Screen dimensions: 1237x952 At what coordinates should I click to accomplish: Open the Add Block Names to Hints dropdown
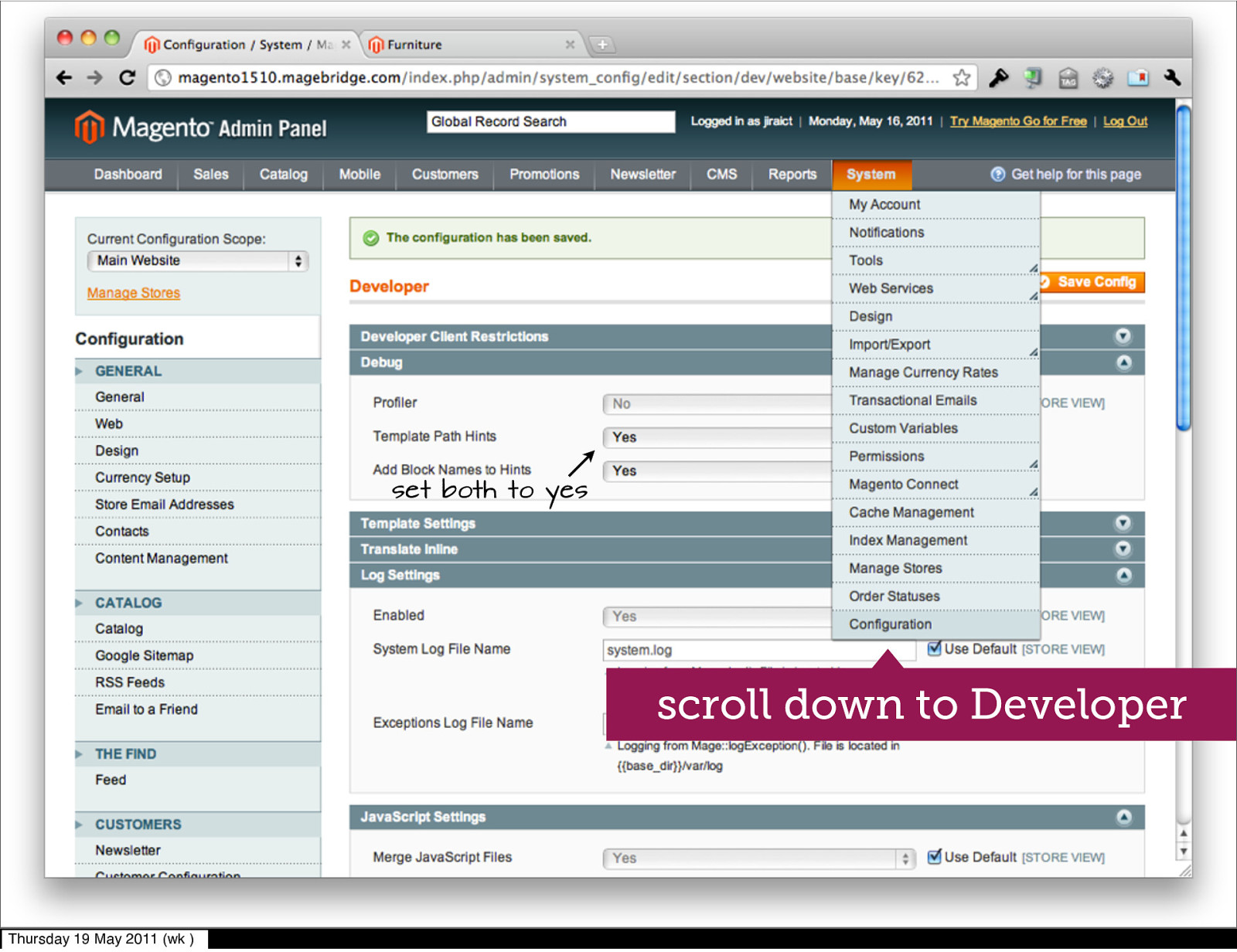click(717, 471)
